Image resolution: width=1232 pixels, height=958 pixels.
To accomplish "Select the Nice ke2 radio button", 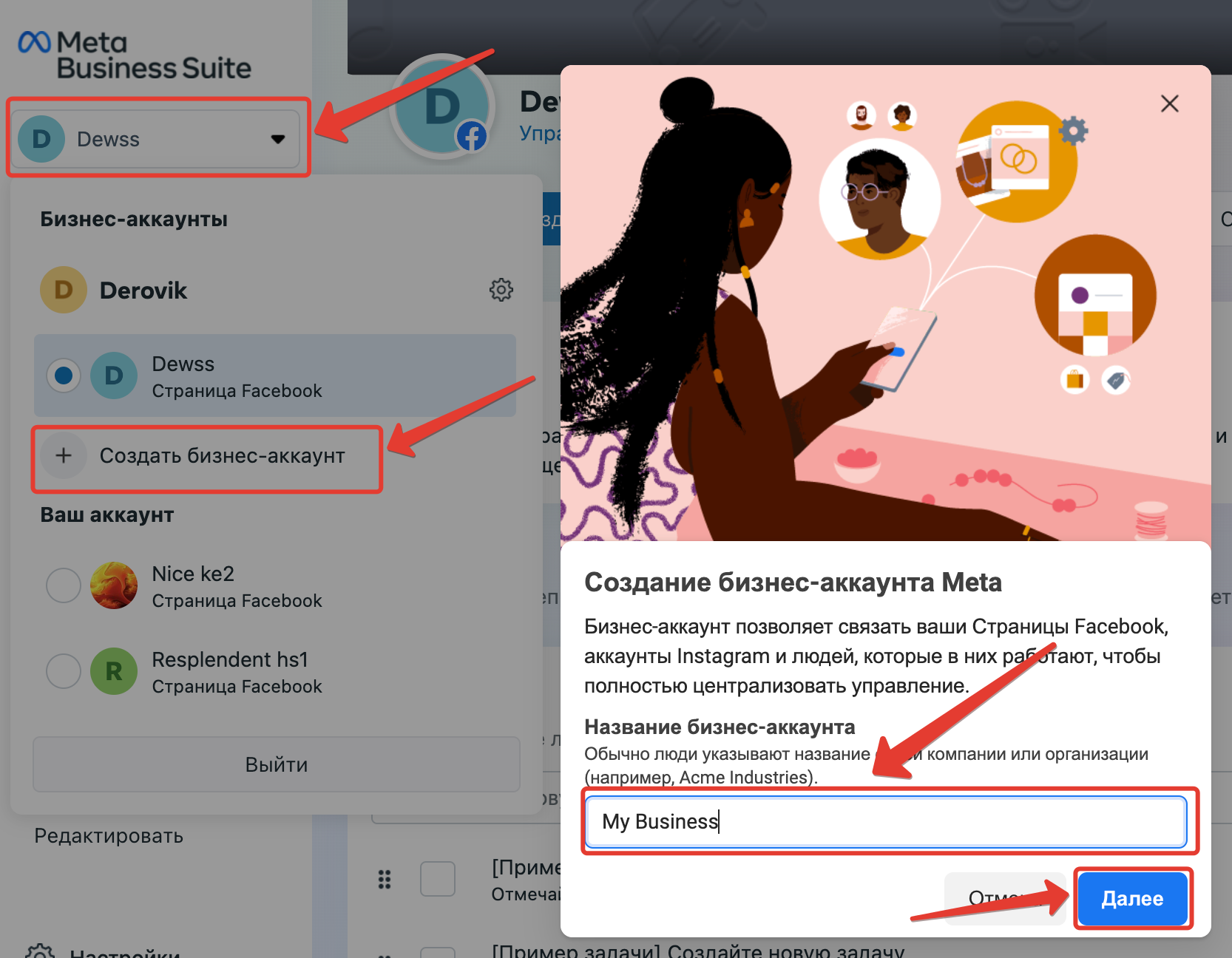I will pos(64,585).
